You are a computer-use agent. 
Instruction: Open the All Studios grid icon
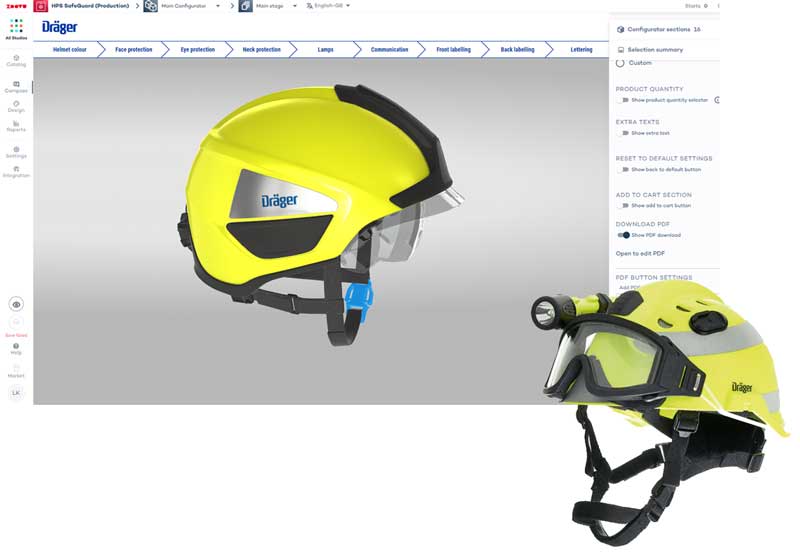16,26
